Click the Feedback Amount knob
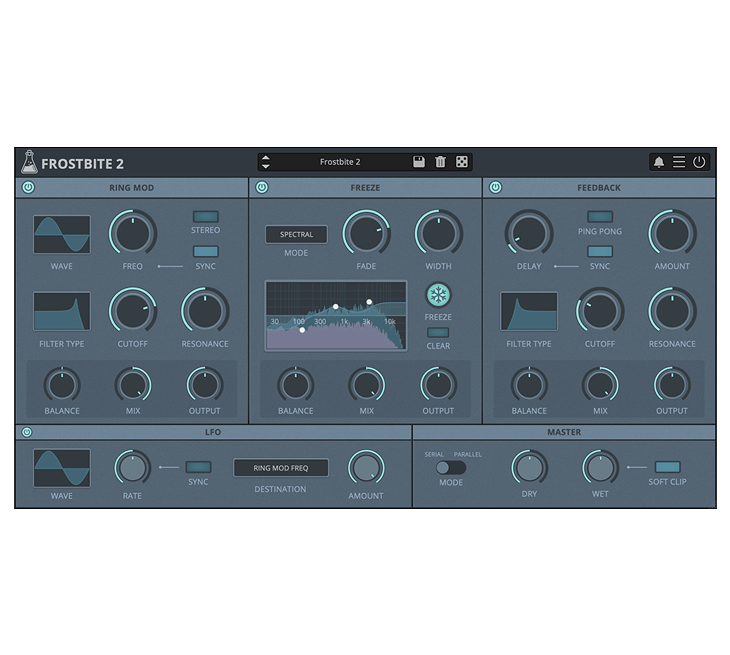This screenshot has height=655, width=730. (672, 233)
